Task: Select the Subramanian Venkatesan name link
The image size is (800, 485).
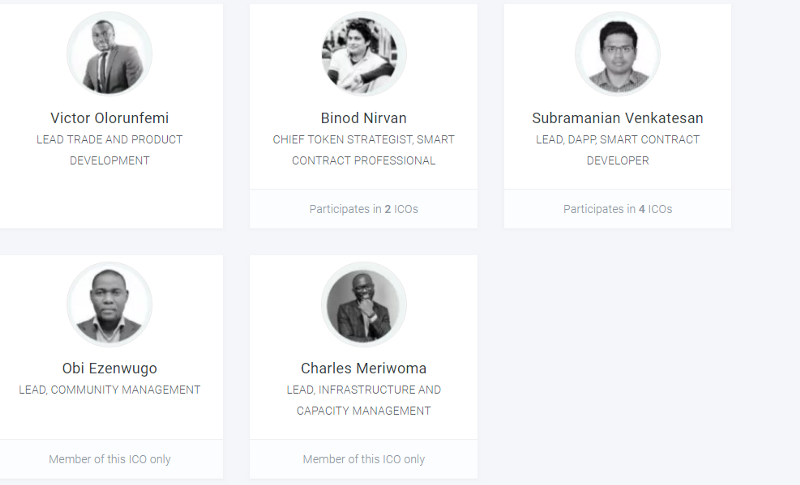Action: click(x=617, y=118)
